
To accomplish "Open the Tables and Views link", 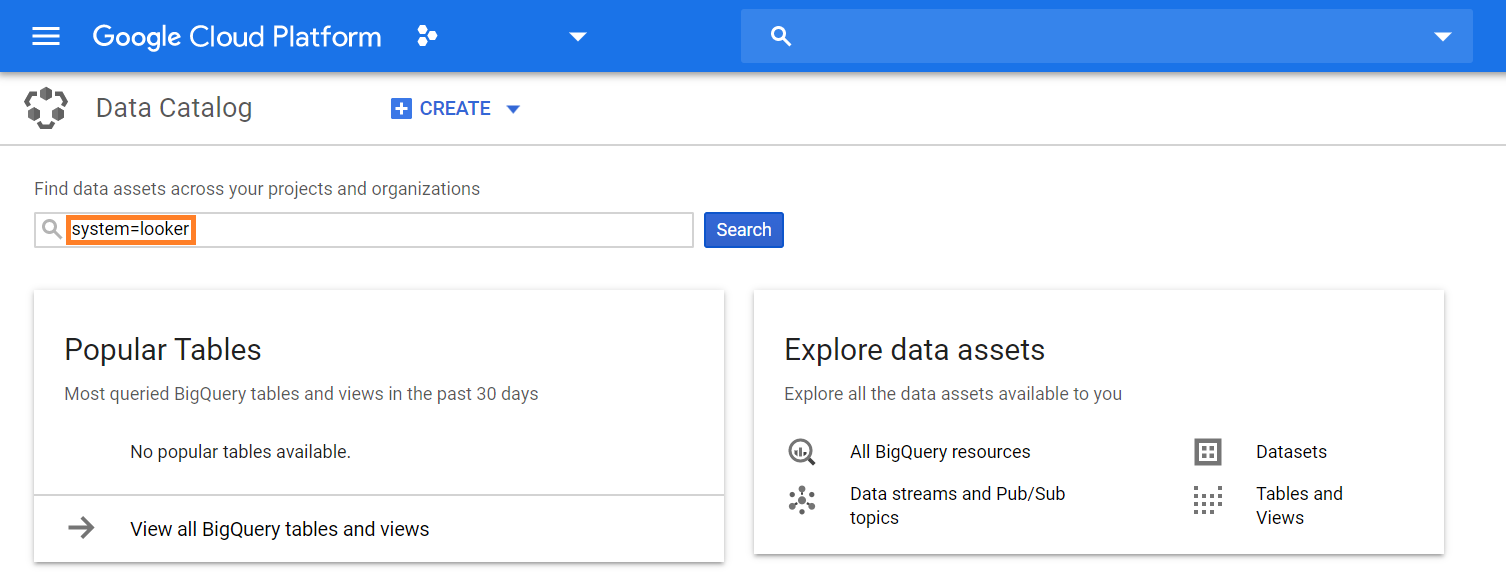I will tap(1299, 506).
